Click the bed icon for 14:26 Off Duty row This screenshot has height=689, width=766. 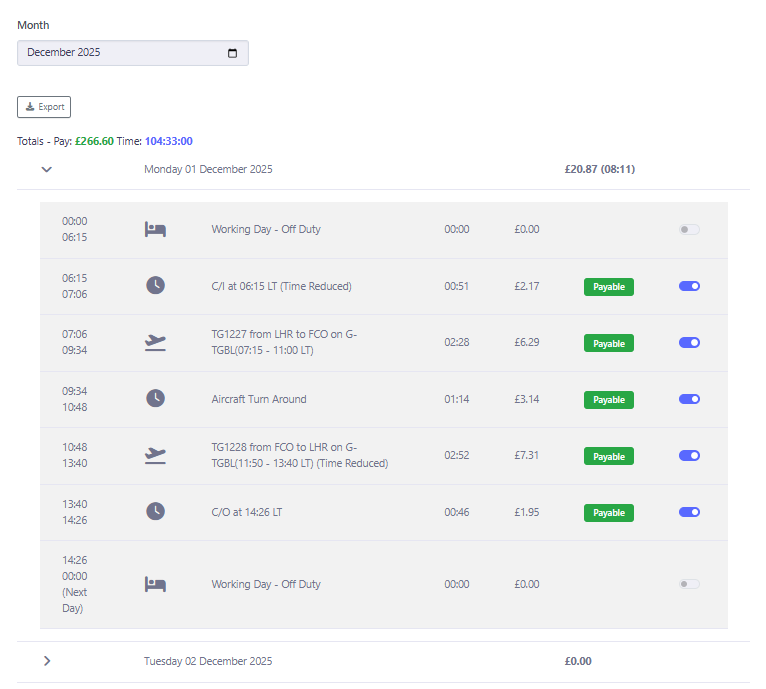pyautogui.click(x=155, y=584)
